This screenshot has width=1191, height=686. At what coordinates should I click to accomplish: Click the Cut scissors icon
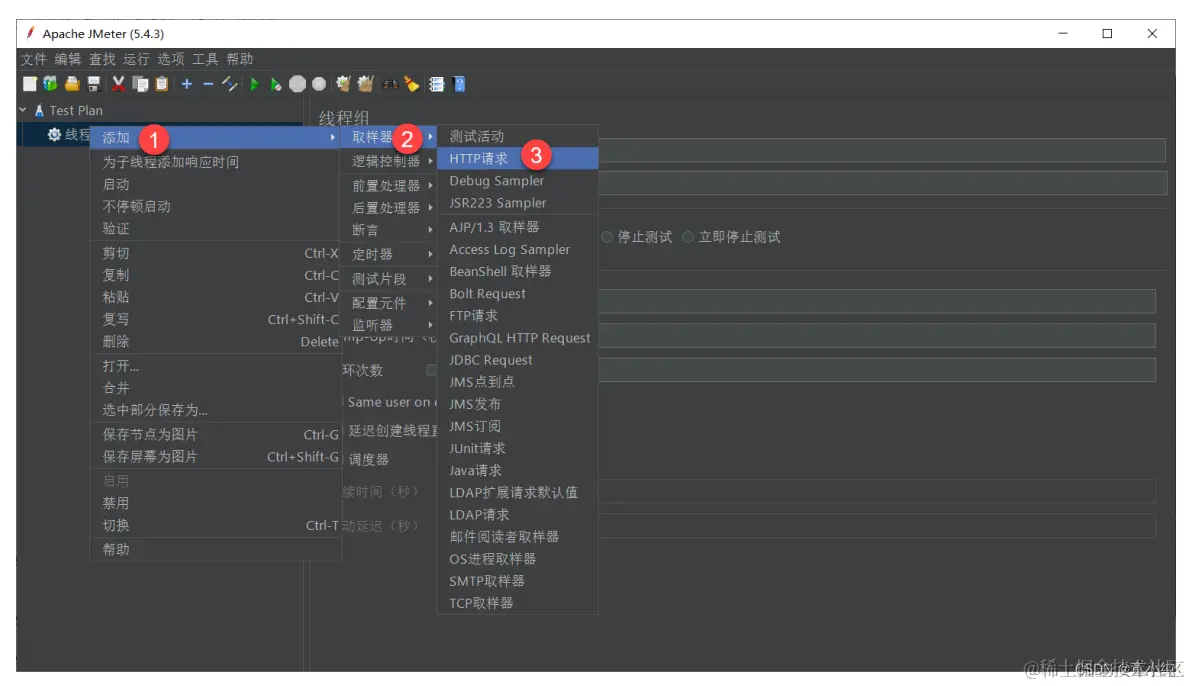118,84
